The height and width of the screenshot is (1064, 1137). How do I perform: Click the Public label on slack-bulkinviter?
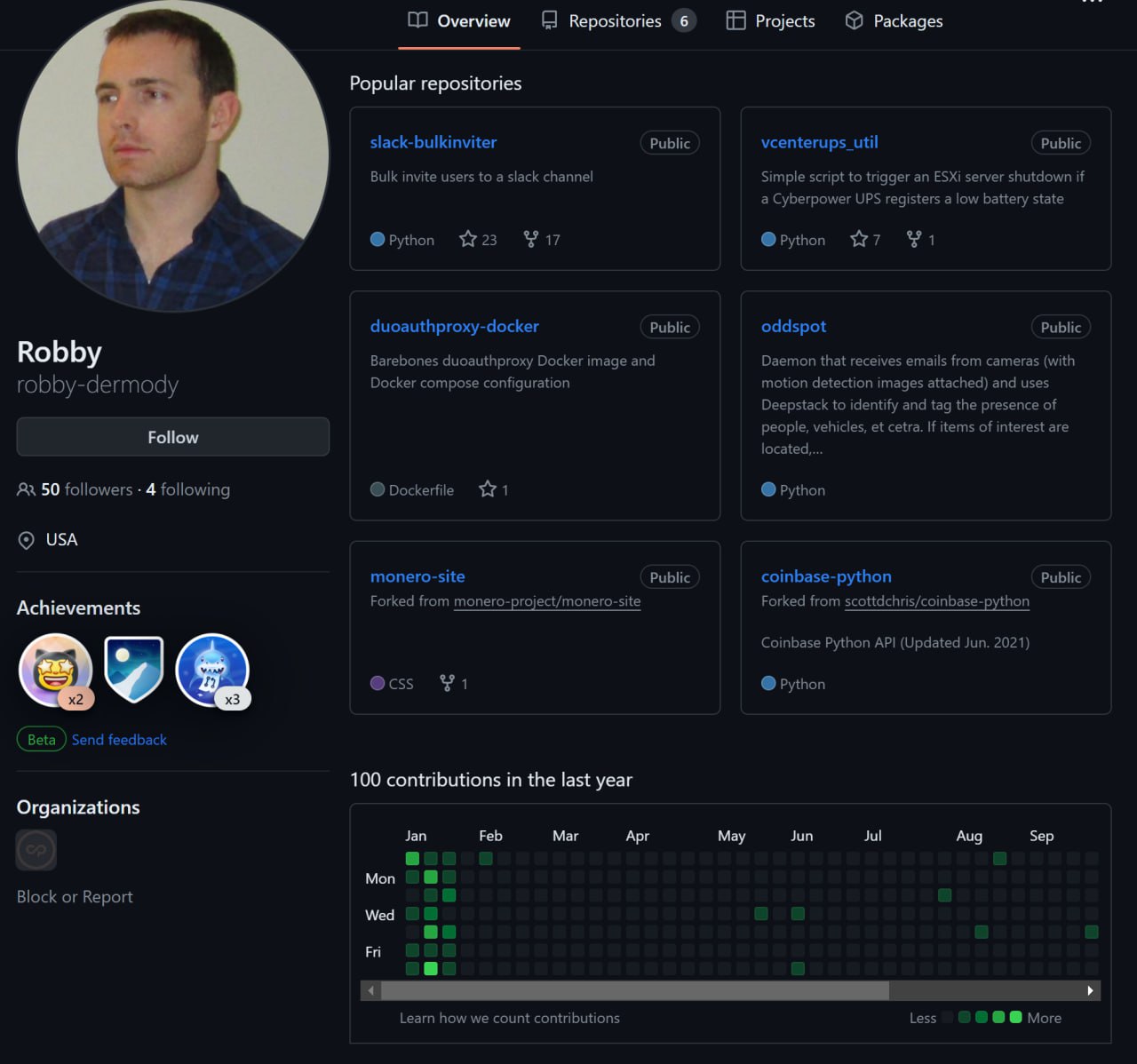pos(670,143)
